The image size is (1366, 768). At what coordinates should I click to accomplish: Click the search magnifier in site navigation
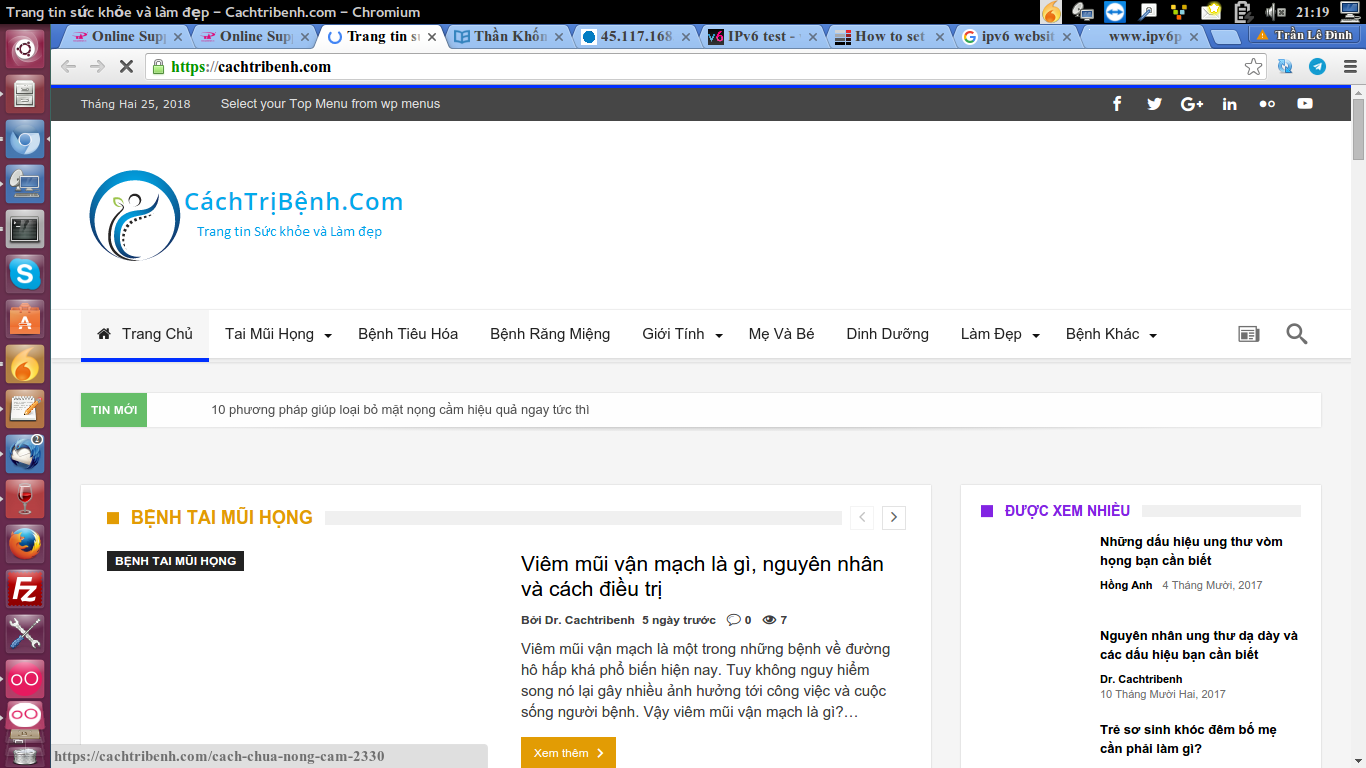1297,334
